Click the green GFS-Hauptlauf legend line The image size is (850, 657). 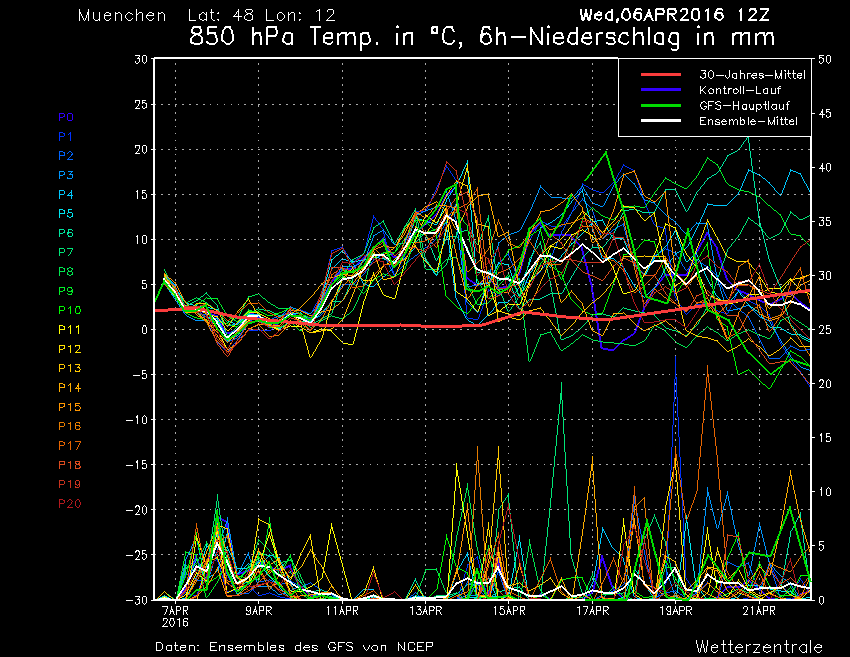661,105
